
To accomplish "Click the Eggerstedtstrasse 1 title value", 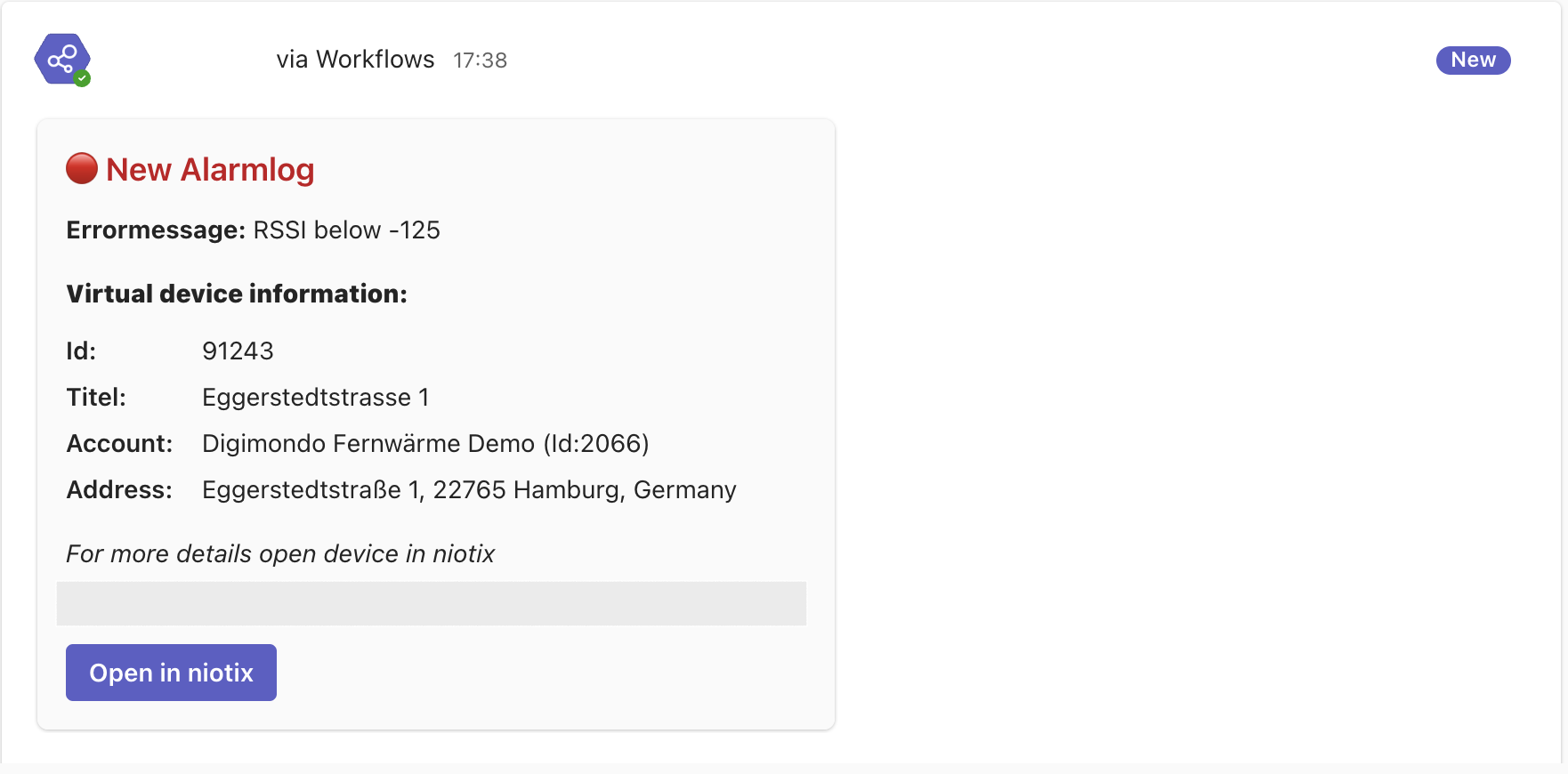I will (315, 397).
